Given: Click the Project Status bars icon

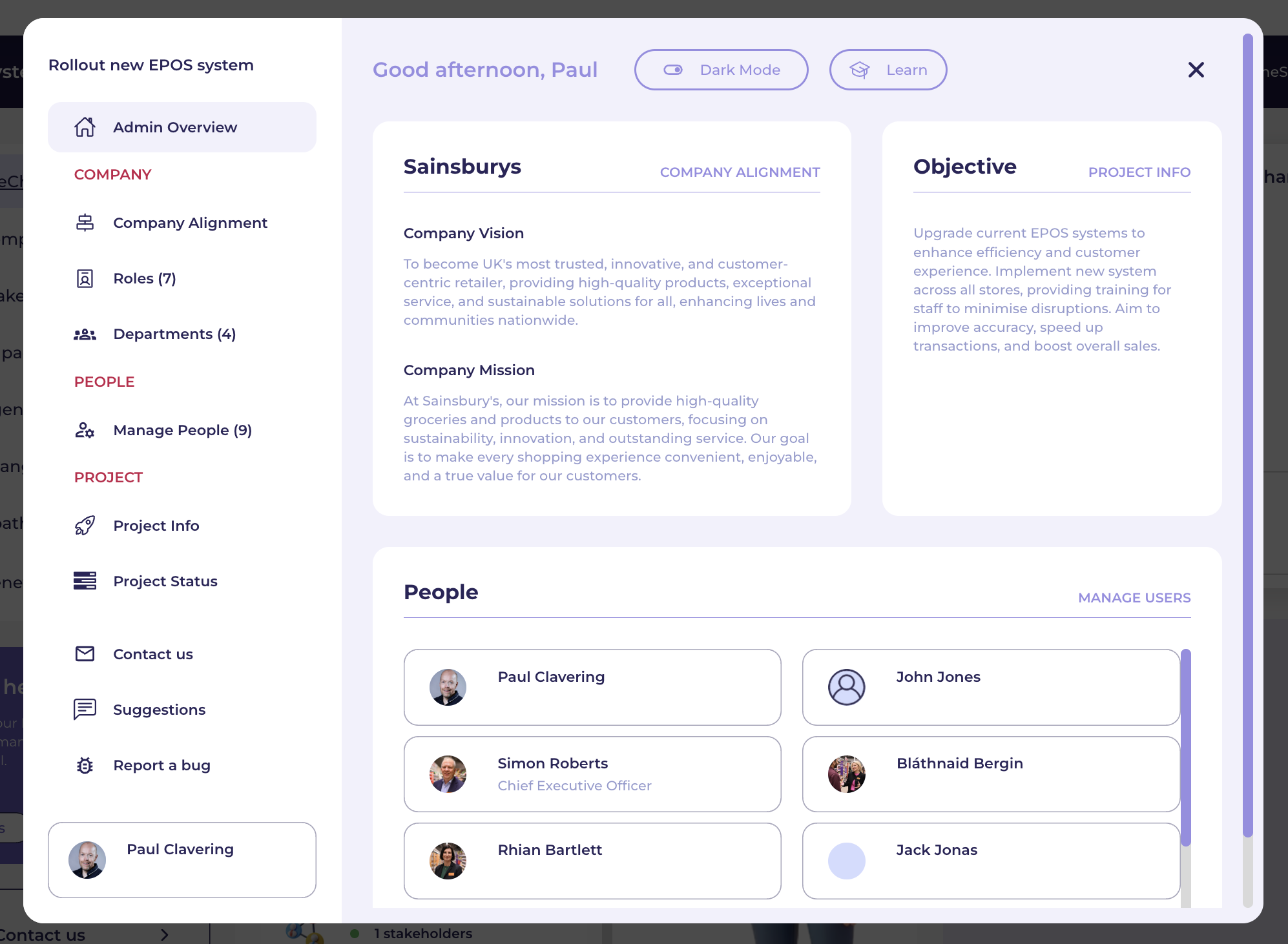Looking at the screenshot, I should 85,581.
